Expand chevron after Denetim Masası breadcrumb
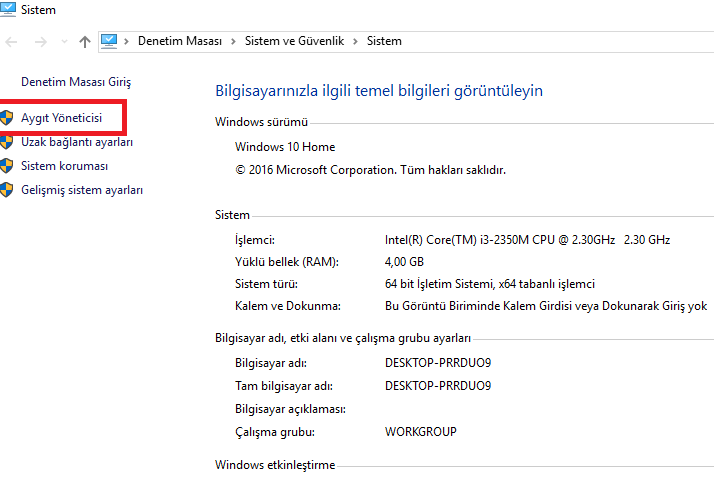 coord(233,41)
